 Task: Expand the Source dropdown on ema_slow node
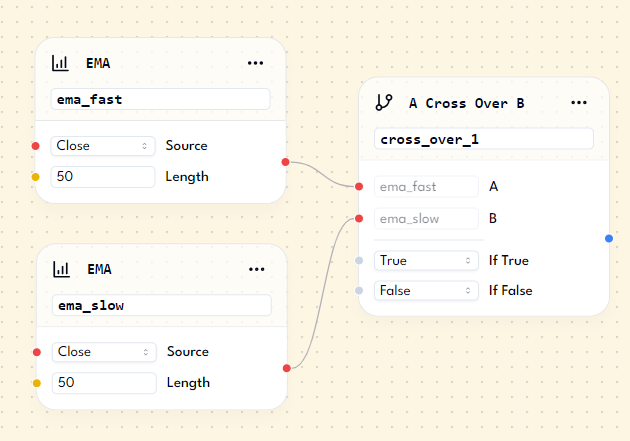[103, 352]
